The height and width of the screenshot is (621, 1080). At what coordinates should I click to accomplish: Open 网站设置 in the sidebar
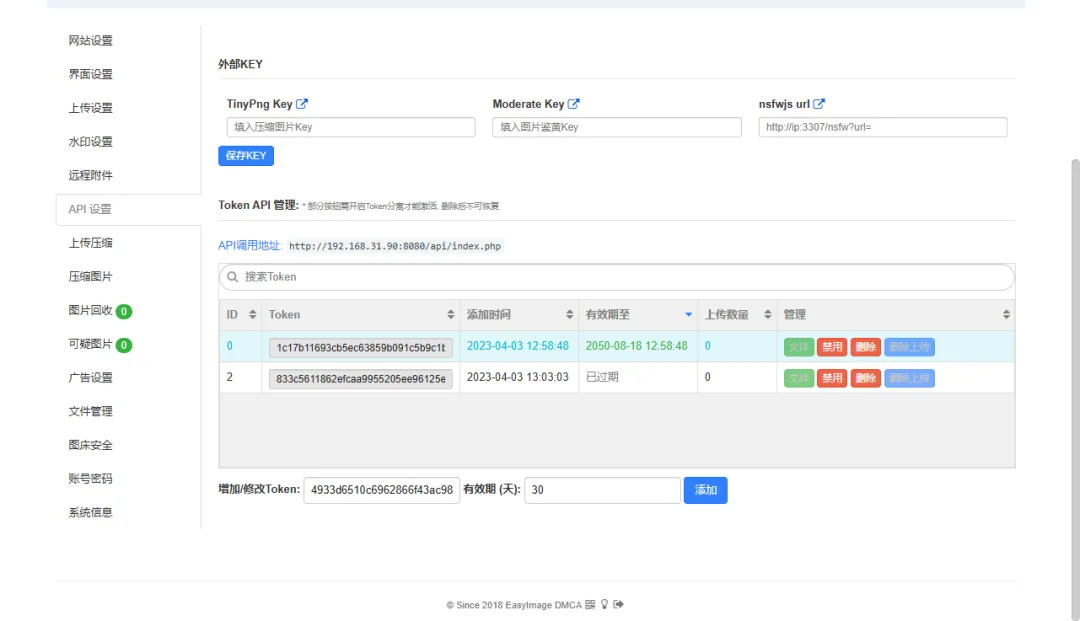[91, 41]
